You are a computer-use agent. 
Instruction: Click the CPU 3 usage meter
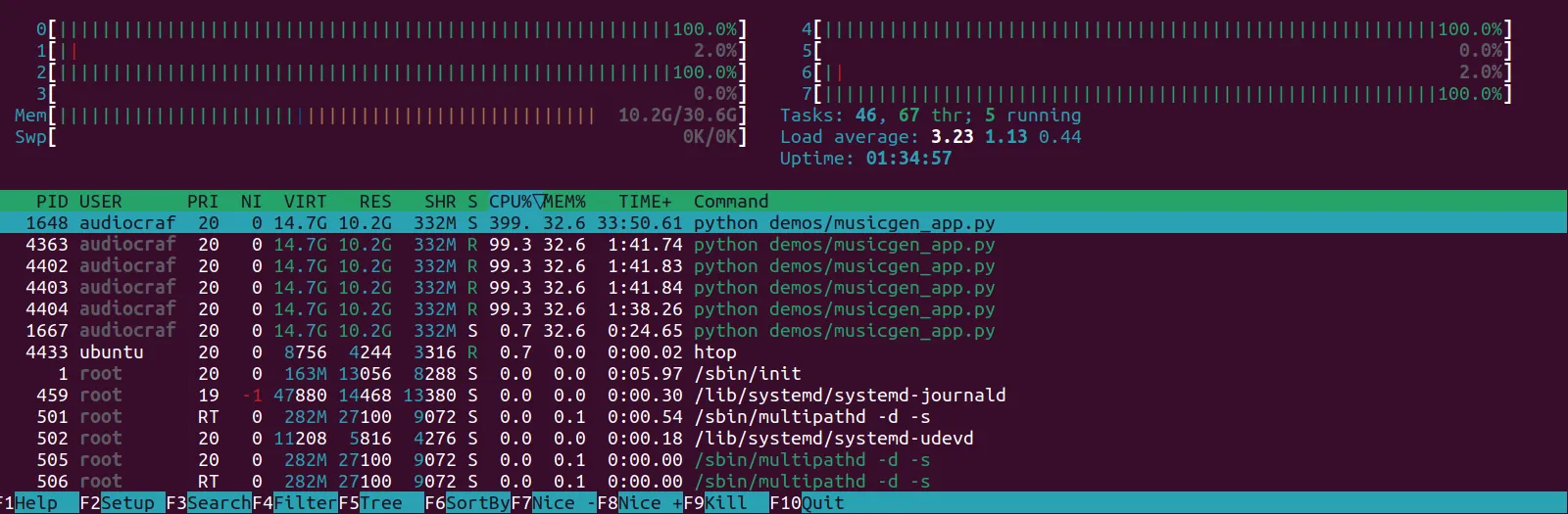(392, 94)
